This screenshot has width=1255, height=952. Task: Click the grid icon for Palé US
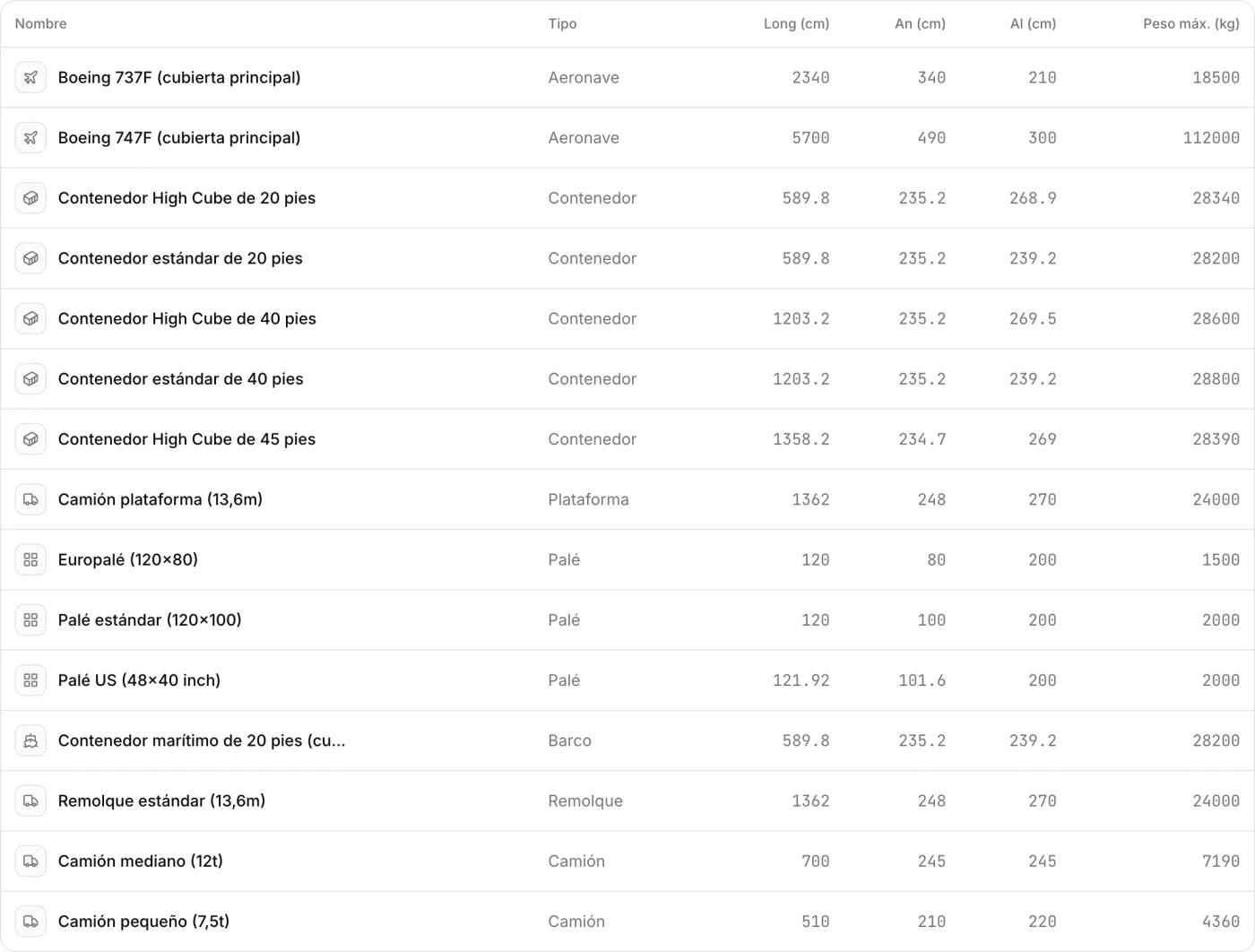30,680
